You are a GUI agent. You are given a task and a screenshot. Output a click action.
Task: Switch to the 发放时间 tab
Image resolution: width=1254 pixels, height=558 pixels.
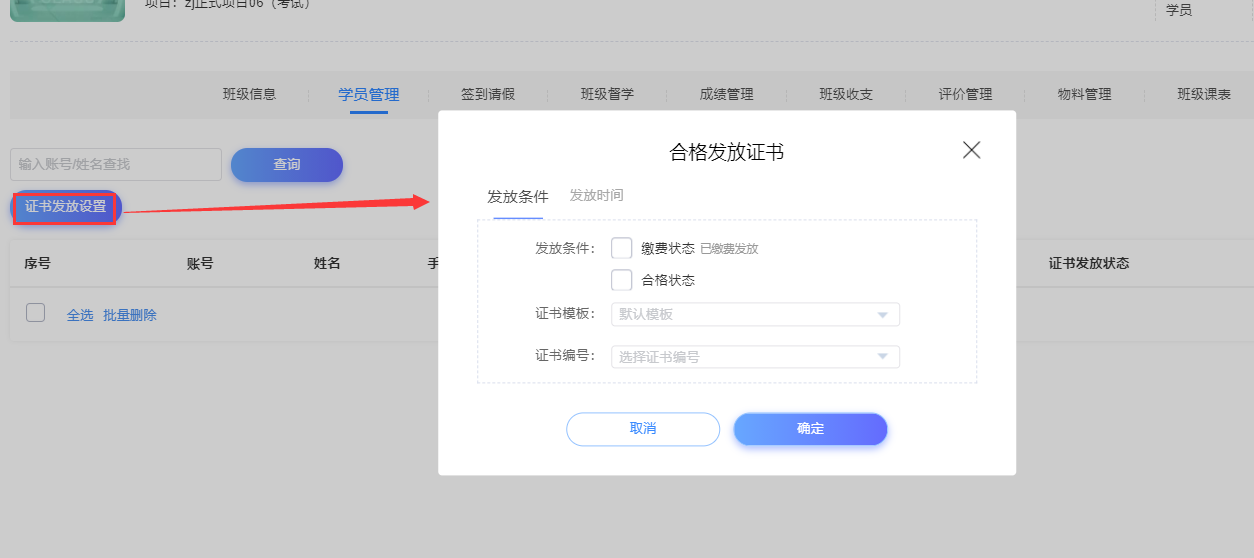pos(596,196)
